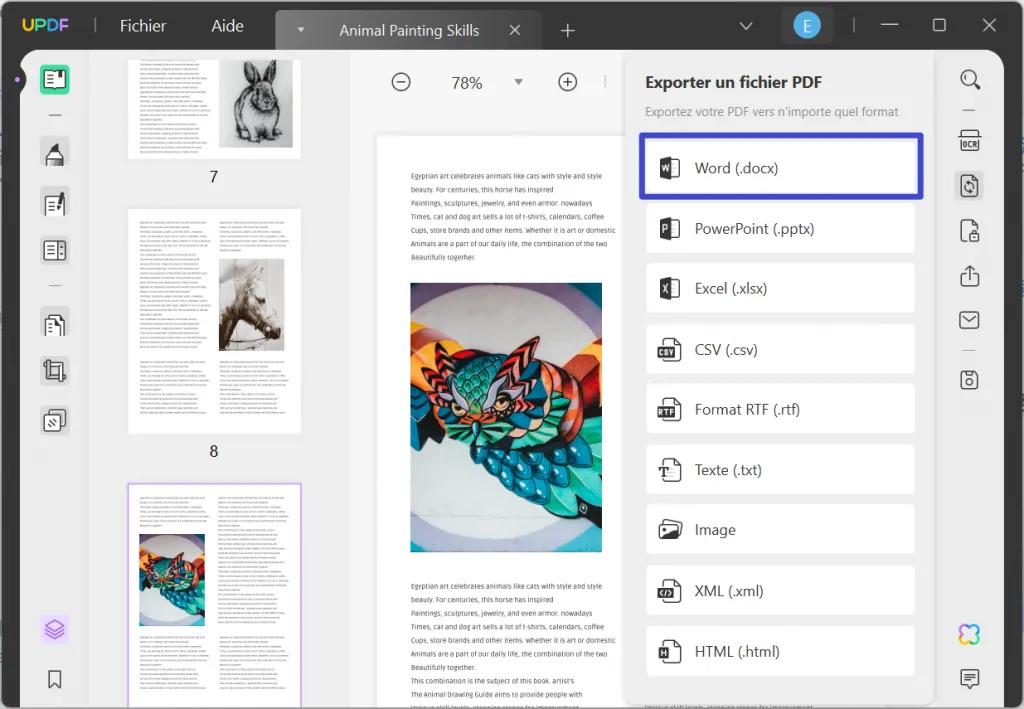Screen dimensions: 1024x709
Task: Open the Annotate highlighter tool
Action: 54,153
